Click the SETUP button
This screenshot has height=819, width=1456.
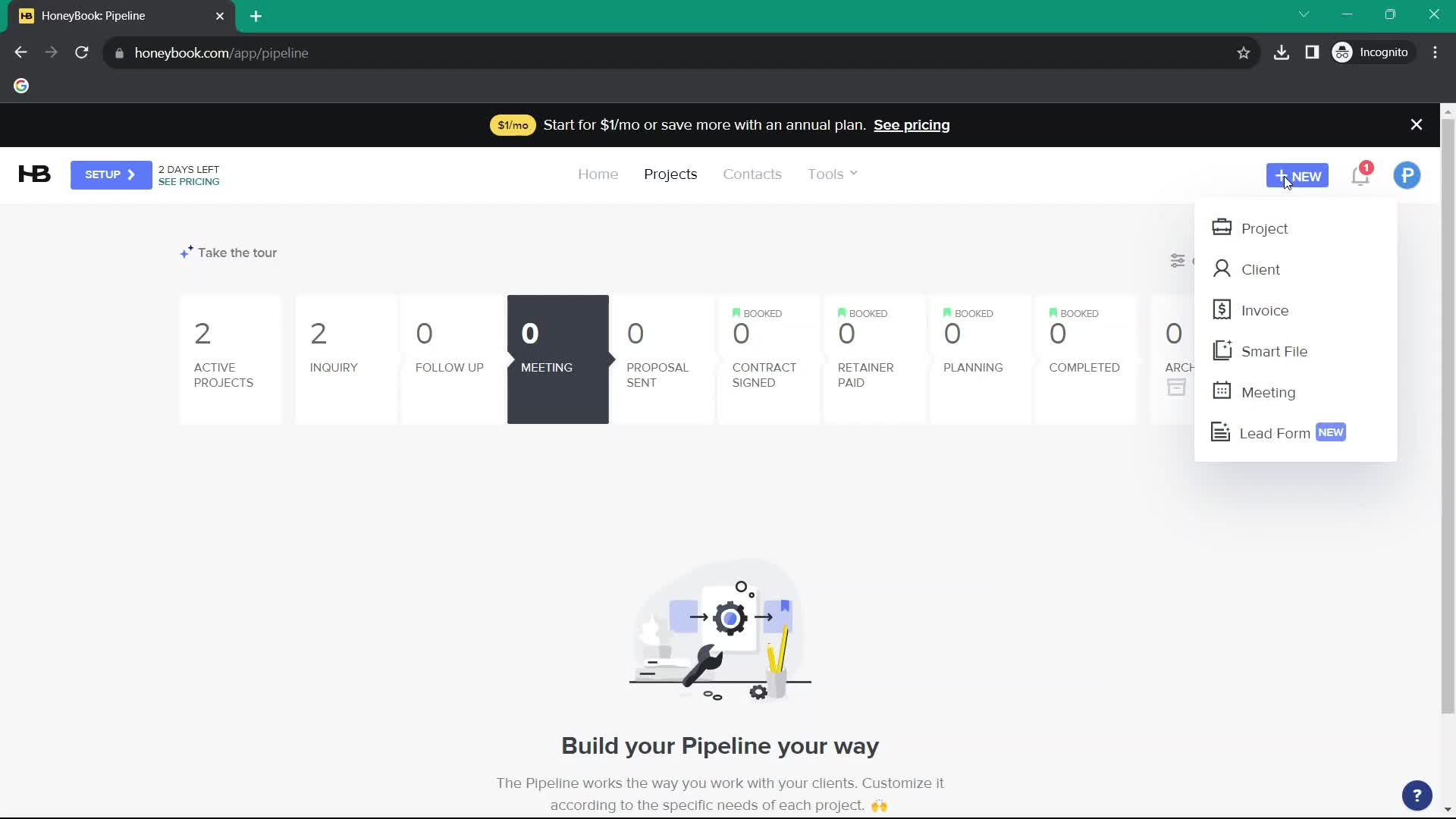[111, 174]
